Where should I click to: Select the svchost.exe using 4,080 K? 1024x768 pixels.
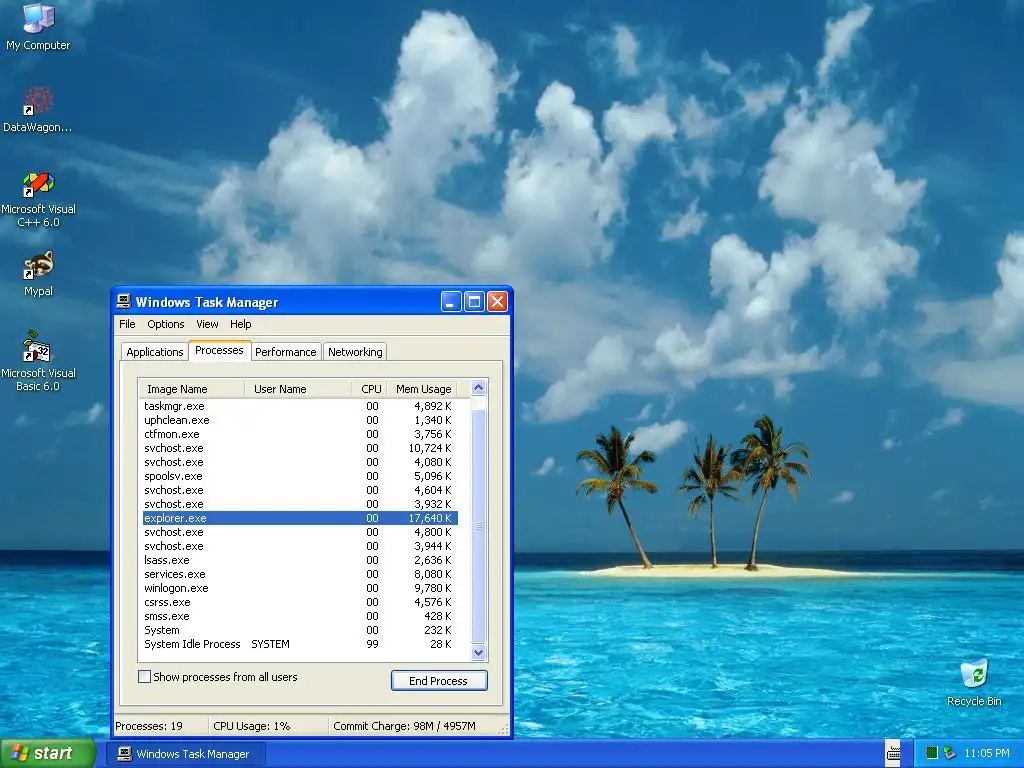[x=300, y=462]
